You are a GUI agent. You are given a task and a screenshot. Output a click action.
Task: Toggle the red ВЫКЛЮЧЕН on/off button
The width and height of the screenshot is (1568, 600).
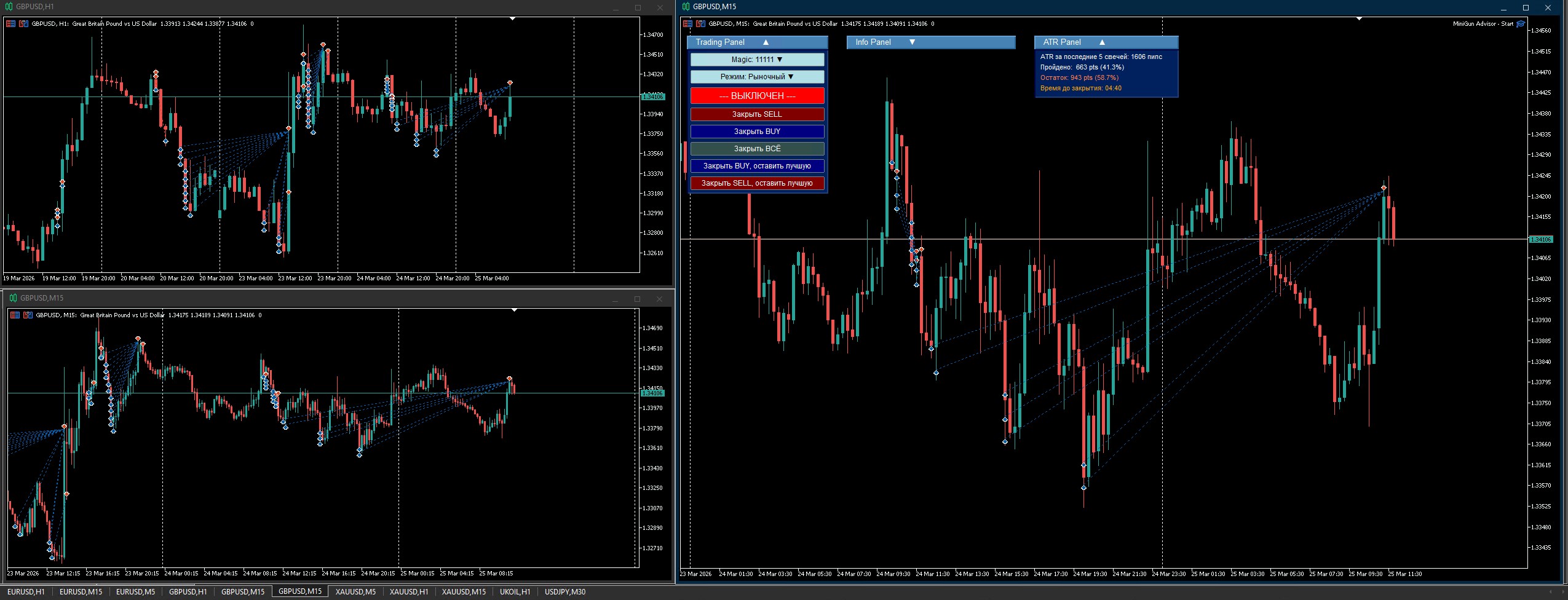pyautogui.click(x=757, y=96)
